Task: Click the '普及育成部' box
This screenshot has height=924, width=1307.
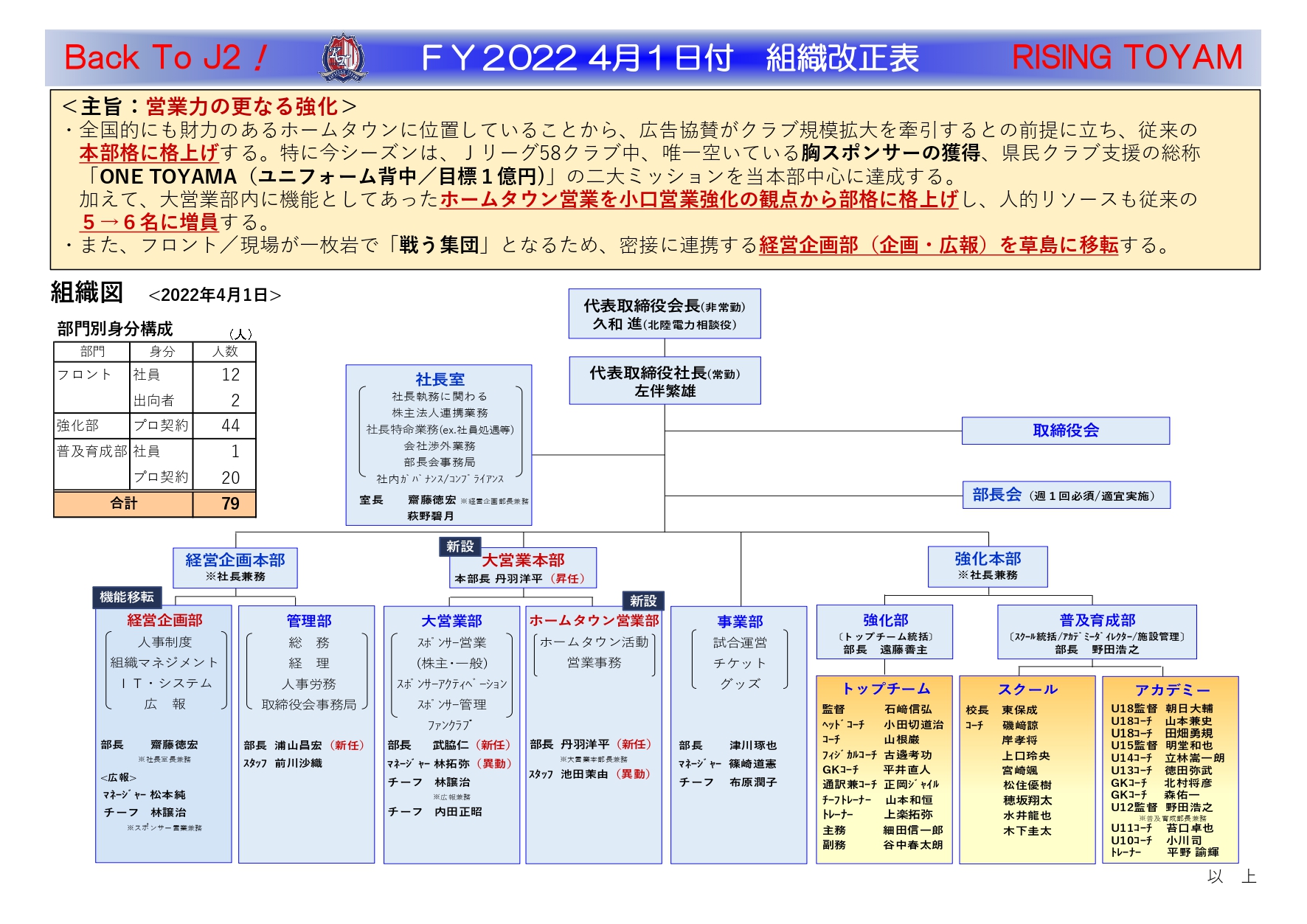Action: (1097, 632)
